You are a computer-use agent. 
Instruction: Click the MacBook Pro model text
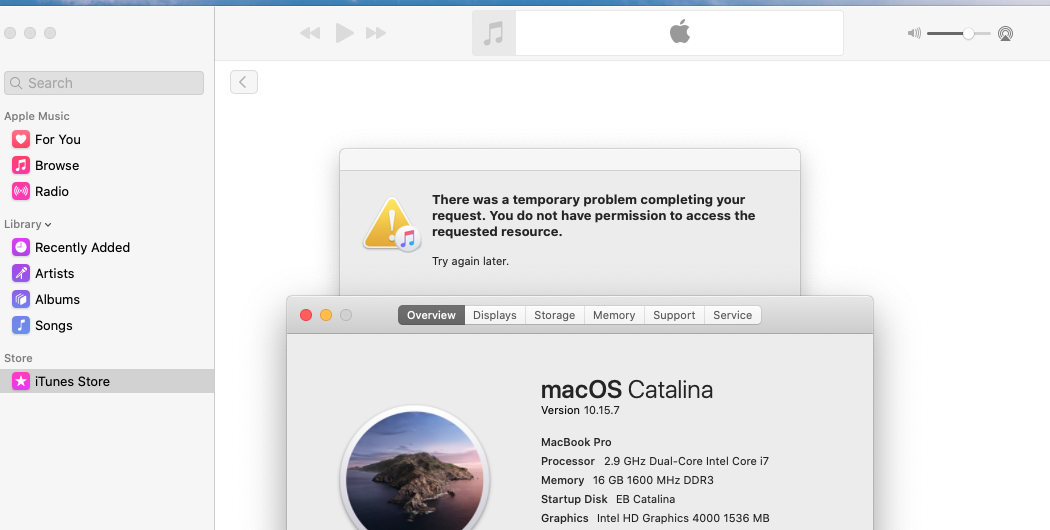pos(576,442)
